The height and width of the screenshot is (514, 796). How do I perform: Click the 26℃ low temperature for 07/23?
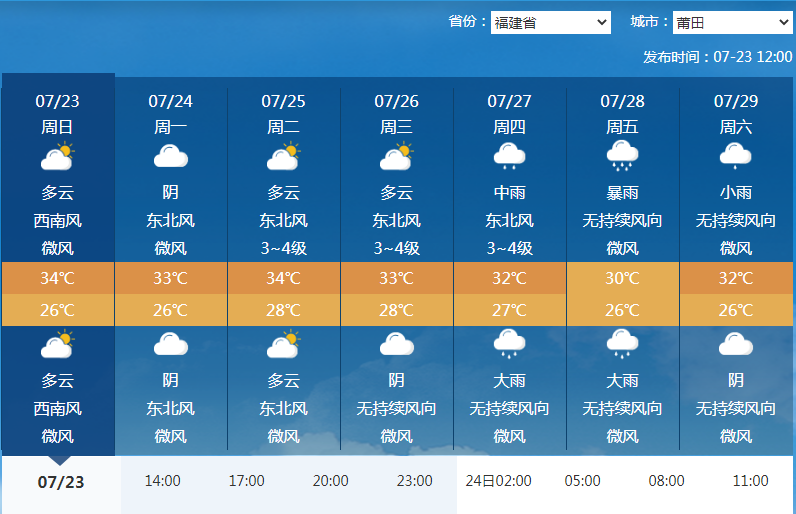pyautogui.click(x=57, y=310)
